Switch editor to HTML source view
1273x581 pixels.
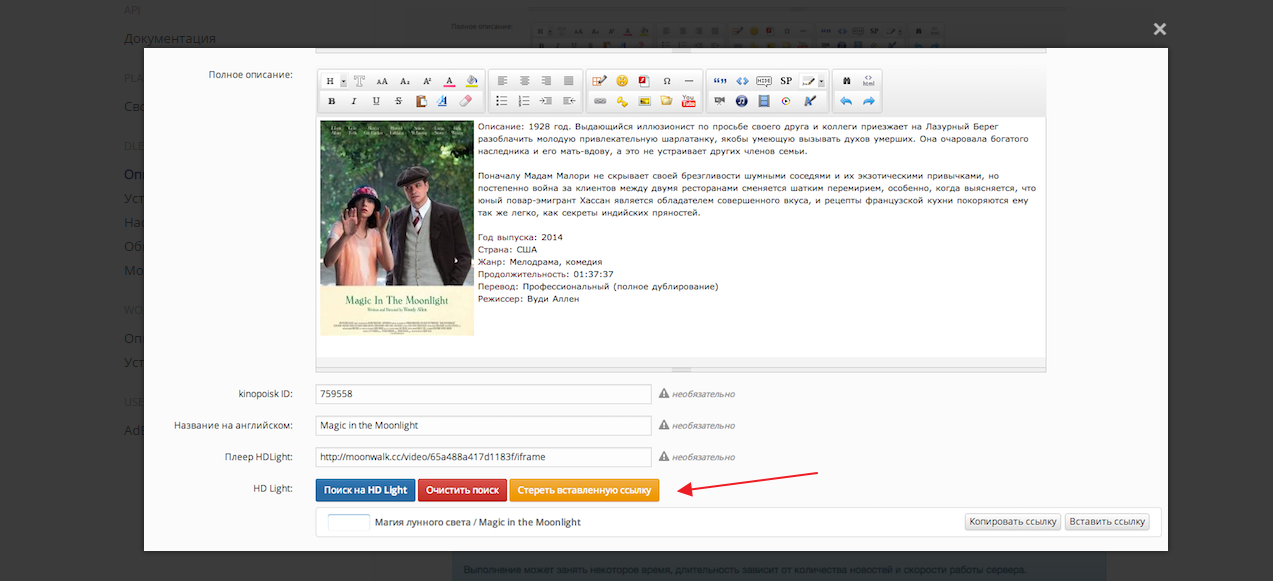(868, 81)
